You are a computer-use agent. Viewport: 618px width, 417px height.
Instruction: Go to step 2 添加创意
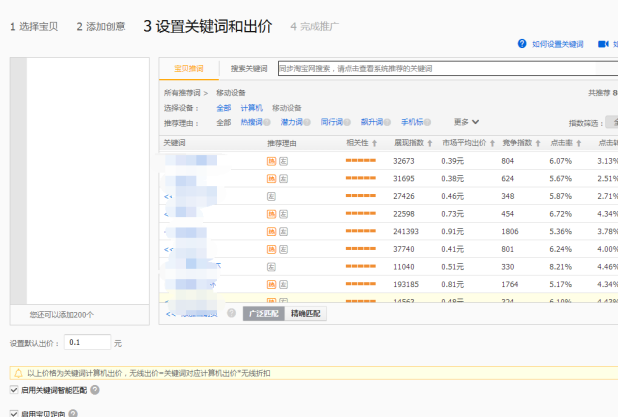(x=101, y=26)
